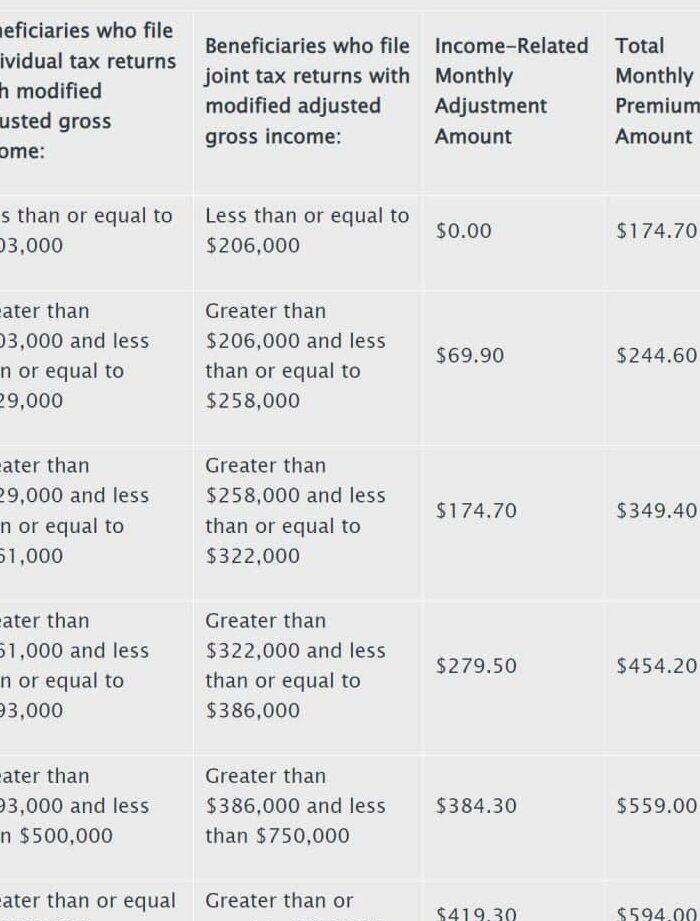Select the $419.30 adjustment amount
This screenshot has width=700, height=921.
pyautogui.click(x=476, y=913)
